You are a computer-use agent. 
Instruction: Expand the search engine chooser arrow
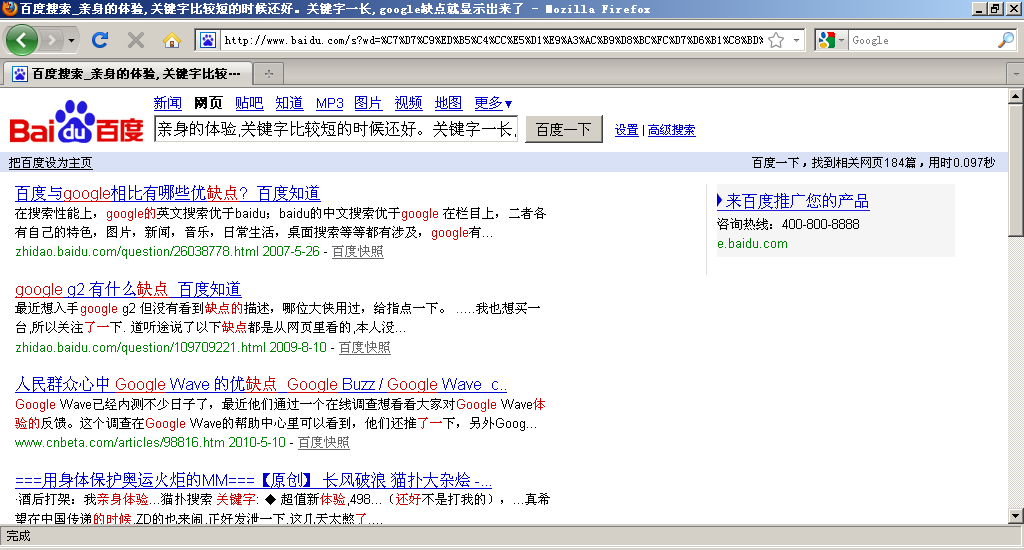[x=841, y=40]
